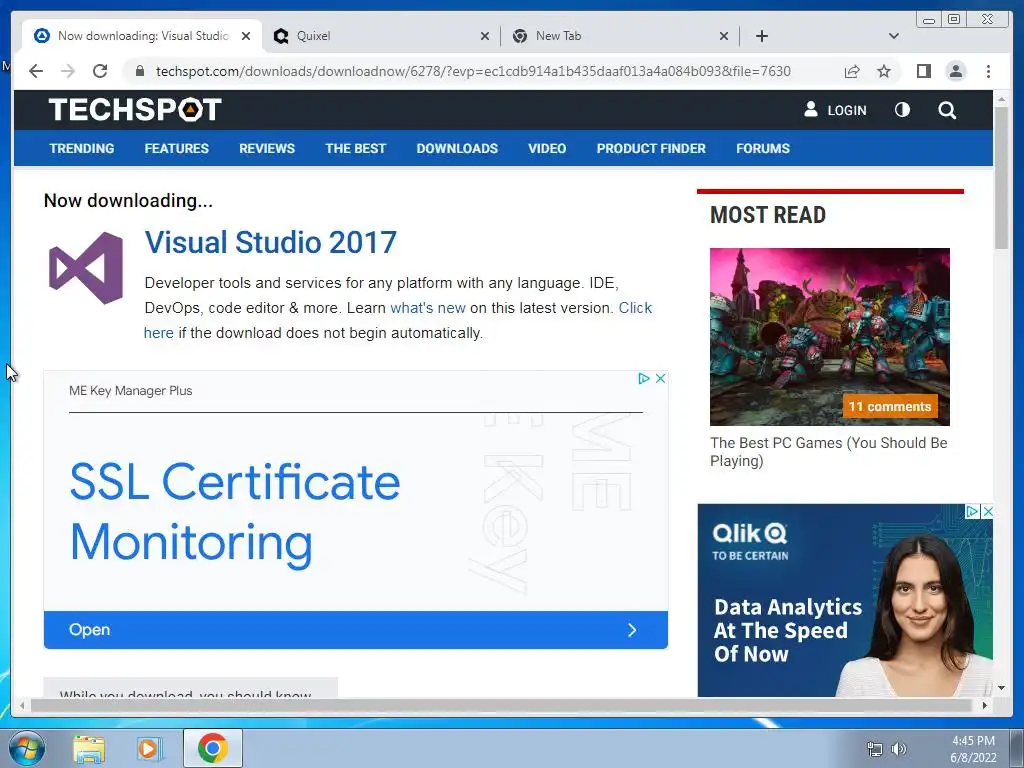Click the address bar URL field
Viewport: 1024px width, 768px height.
(473, 71)
